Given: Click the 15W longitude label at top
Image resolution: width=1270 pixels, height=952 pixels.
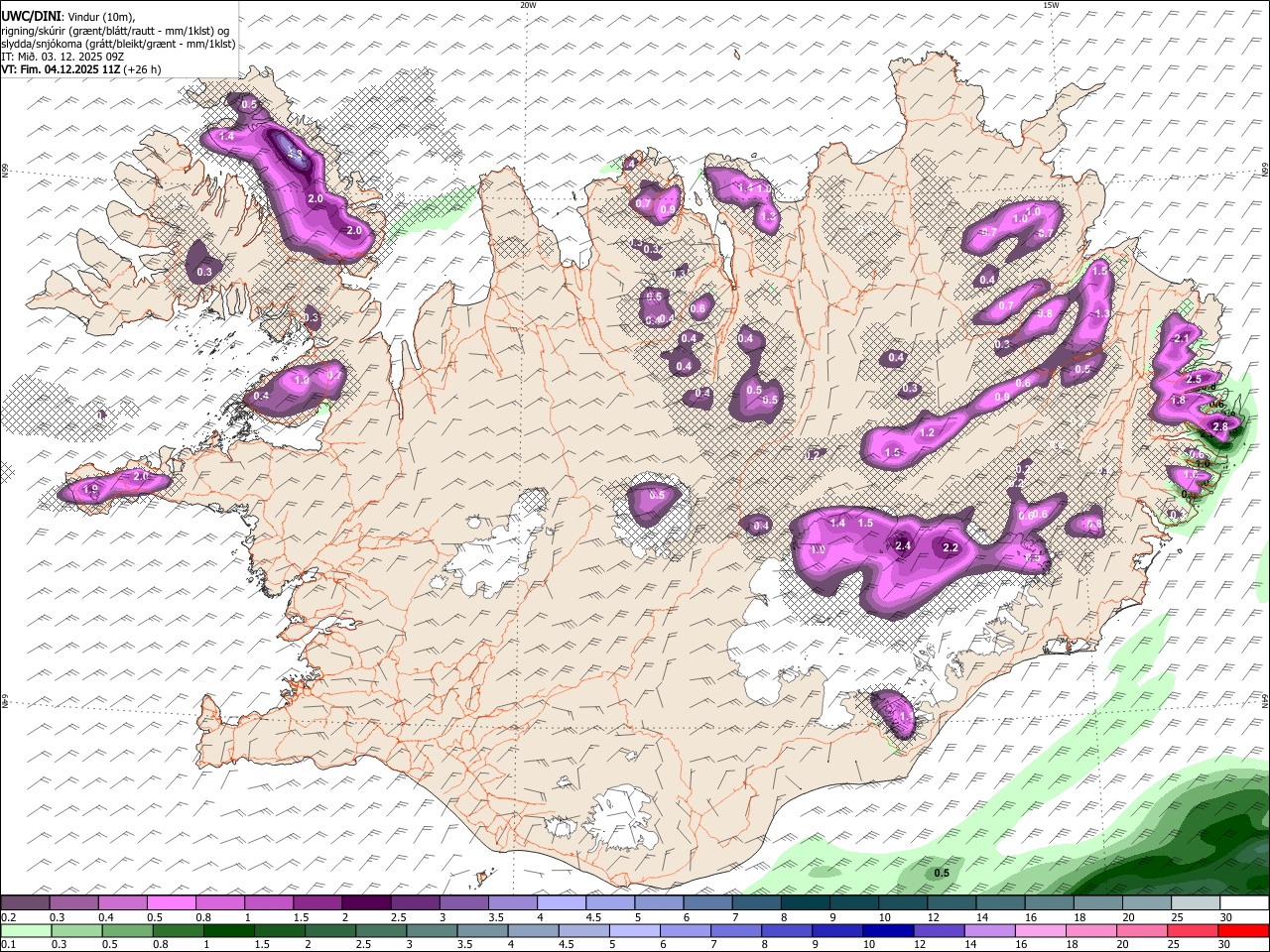Looking at the screenshot, I should point(1050,5).
